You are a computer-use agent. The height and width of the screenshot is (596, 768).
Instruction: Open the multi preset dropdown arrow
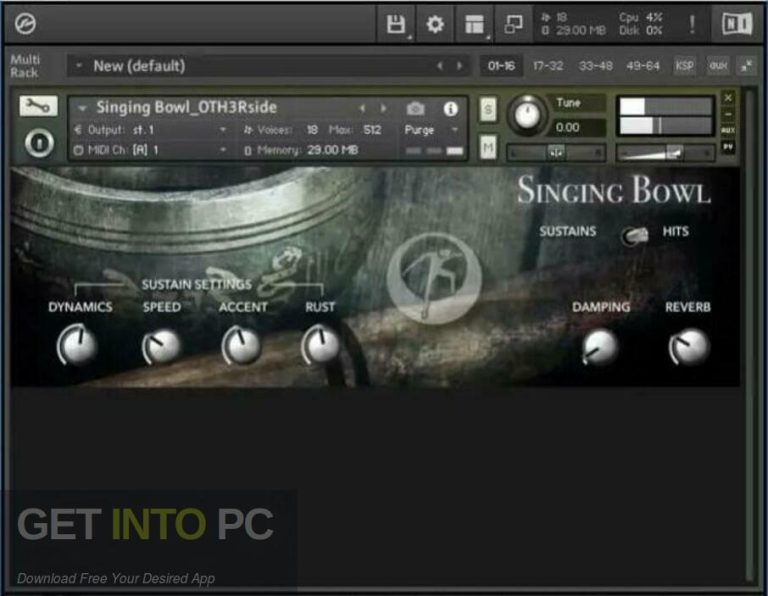click(78, 66)
